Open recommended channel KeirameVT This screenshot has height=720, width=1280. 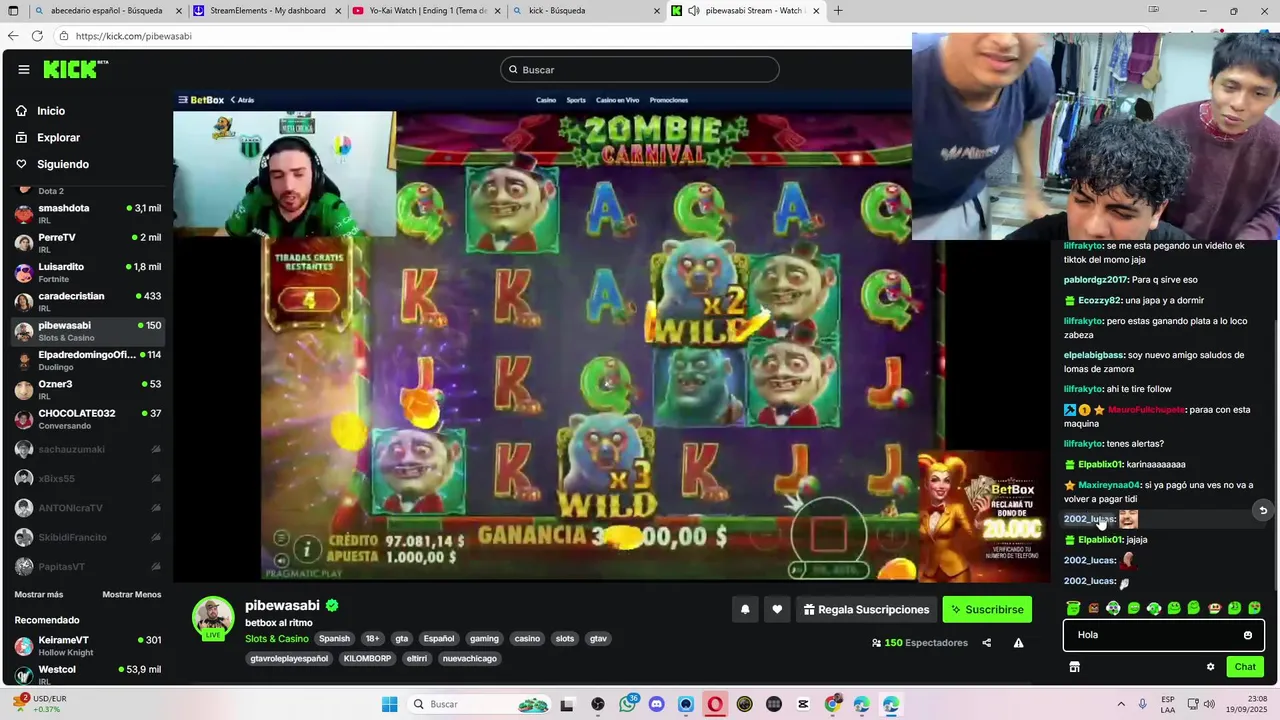[x=88, y=645]
